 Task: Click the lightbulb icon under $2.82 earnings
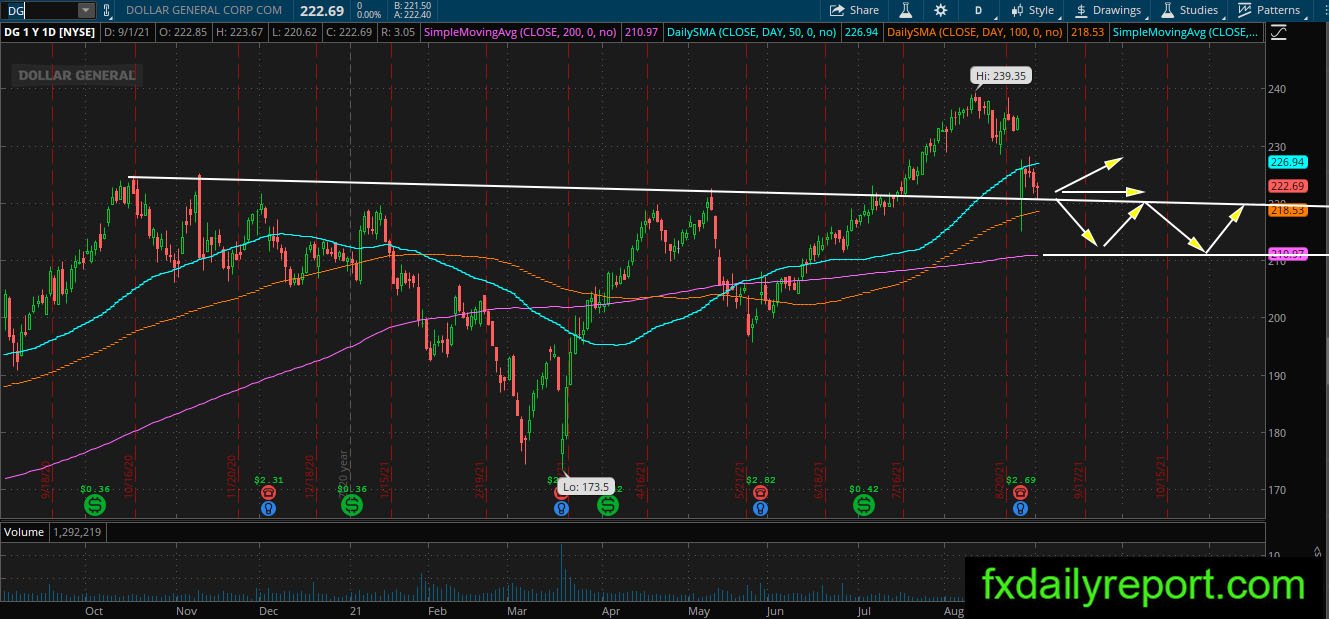[x=761, y=508]
